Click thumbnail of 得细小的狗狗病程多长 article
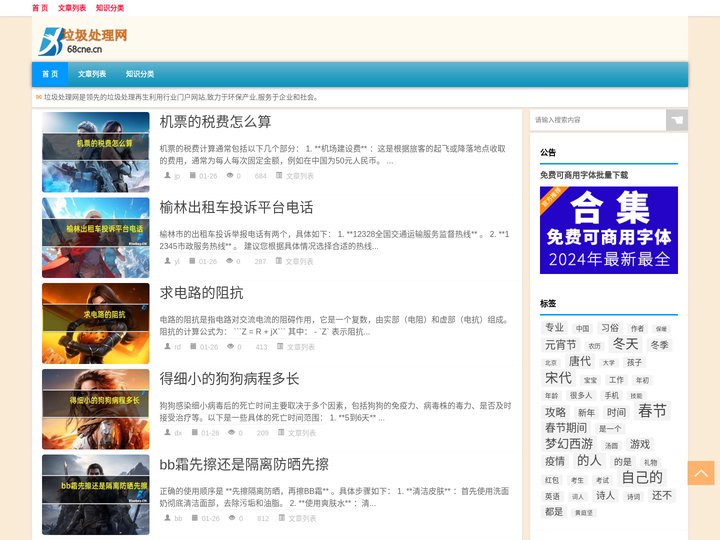The width and height of the screenshot is (720, 540). tap(96, 409)
